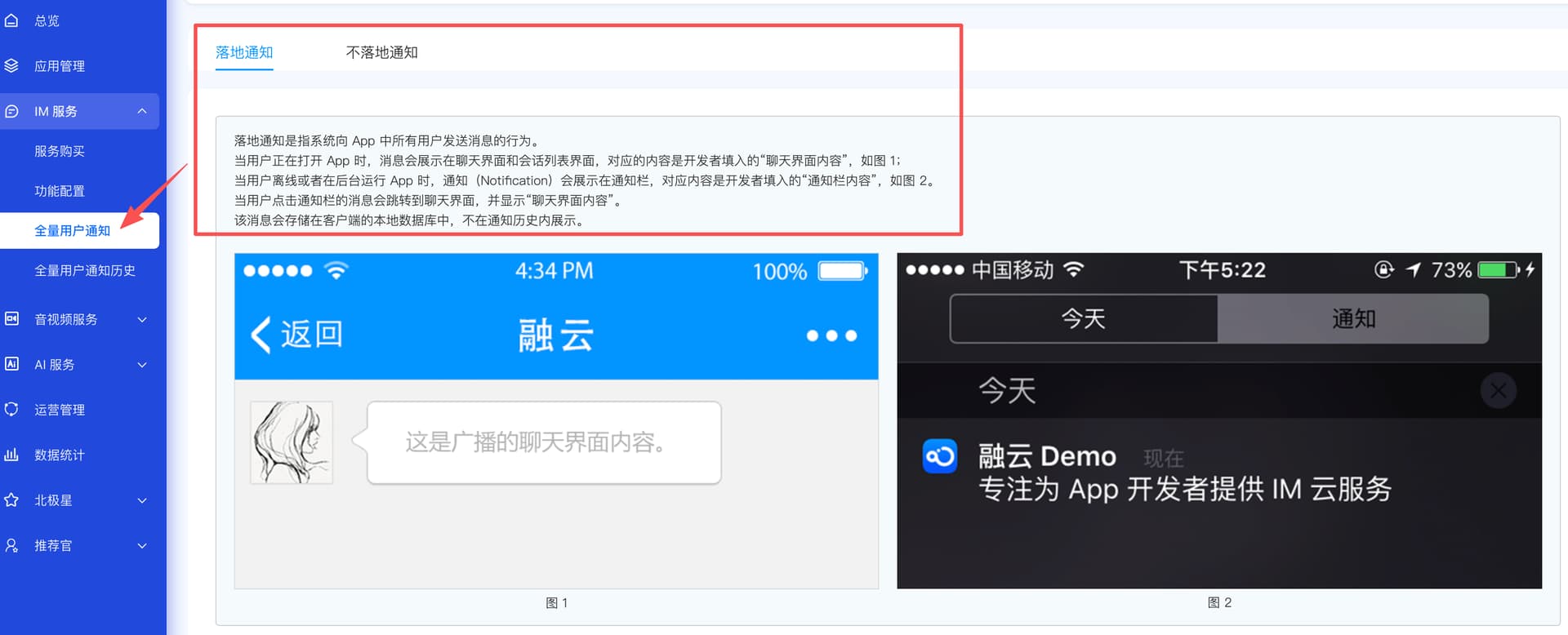Click the 运营管理 icon in sidebar
This screenshot has height=635, width=1568.
click(x=11, y=410)
